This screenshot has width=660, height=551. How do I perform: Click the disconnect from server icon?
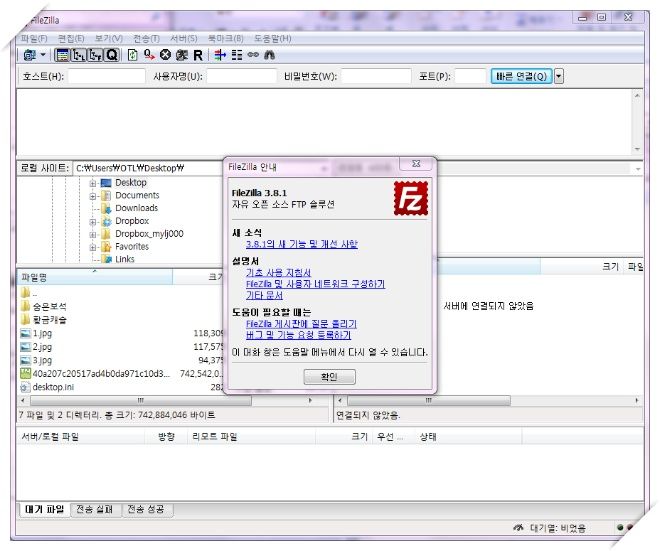182,55
